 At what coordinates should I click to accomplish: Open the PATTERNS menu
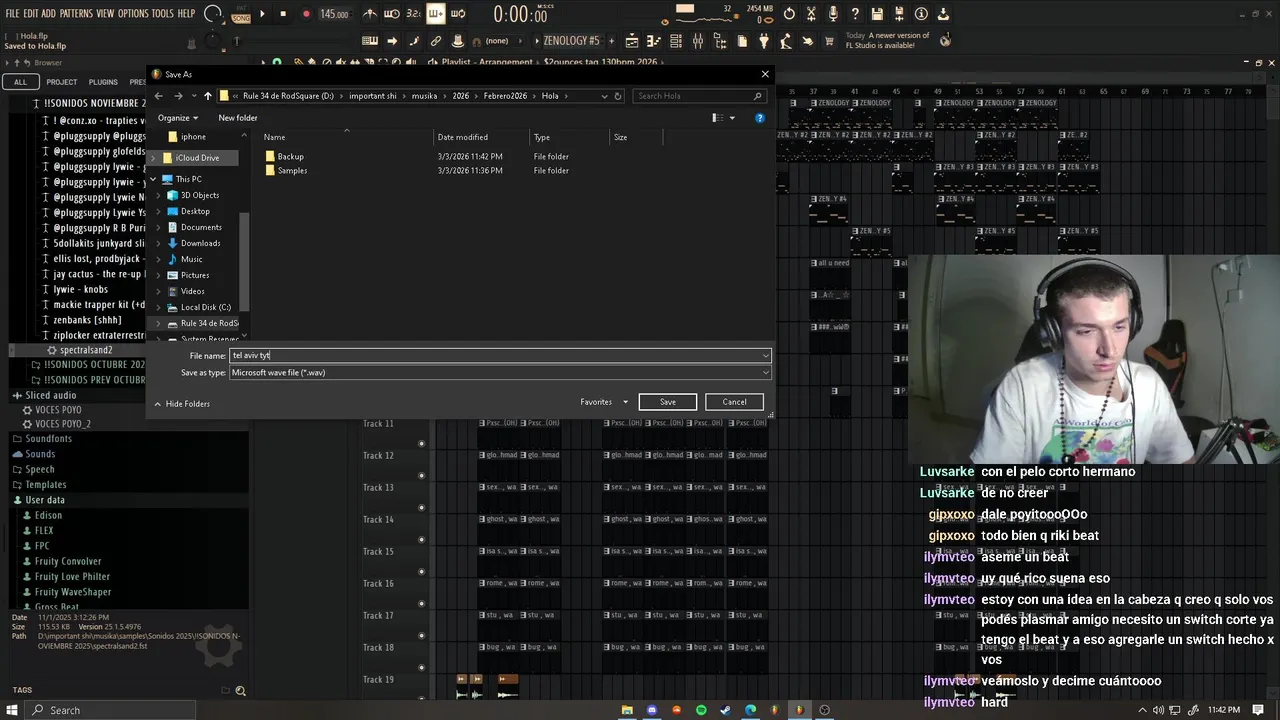76,14
